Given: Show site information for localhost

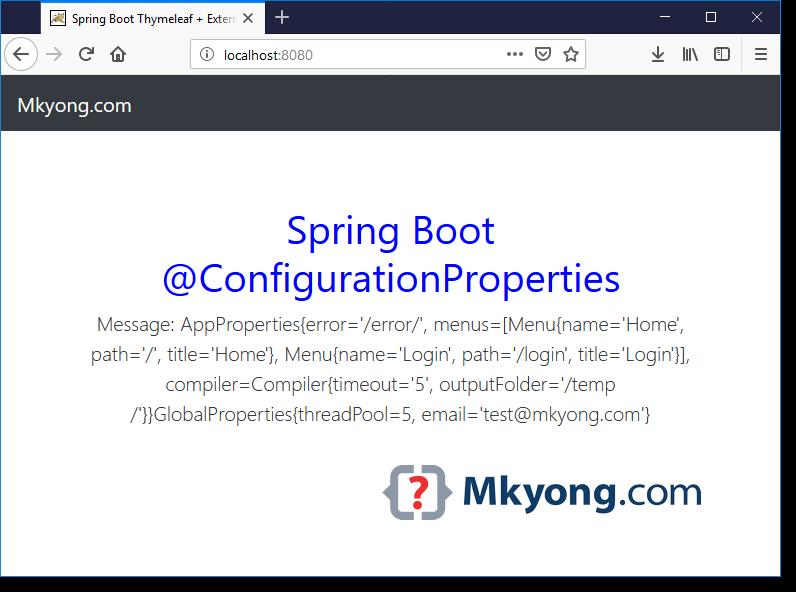Looking at the screenshot, I should (206, 55).
